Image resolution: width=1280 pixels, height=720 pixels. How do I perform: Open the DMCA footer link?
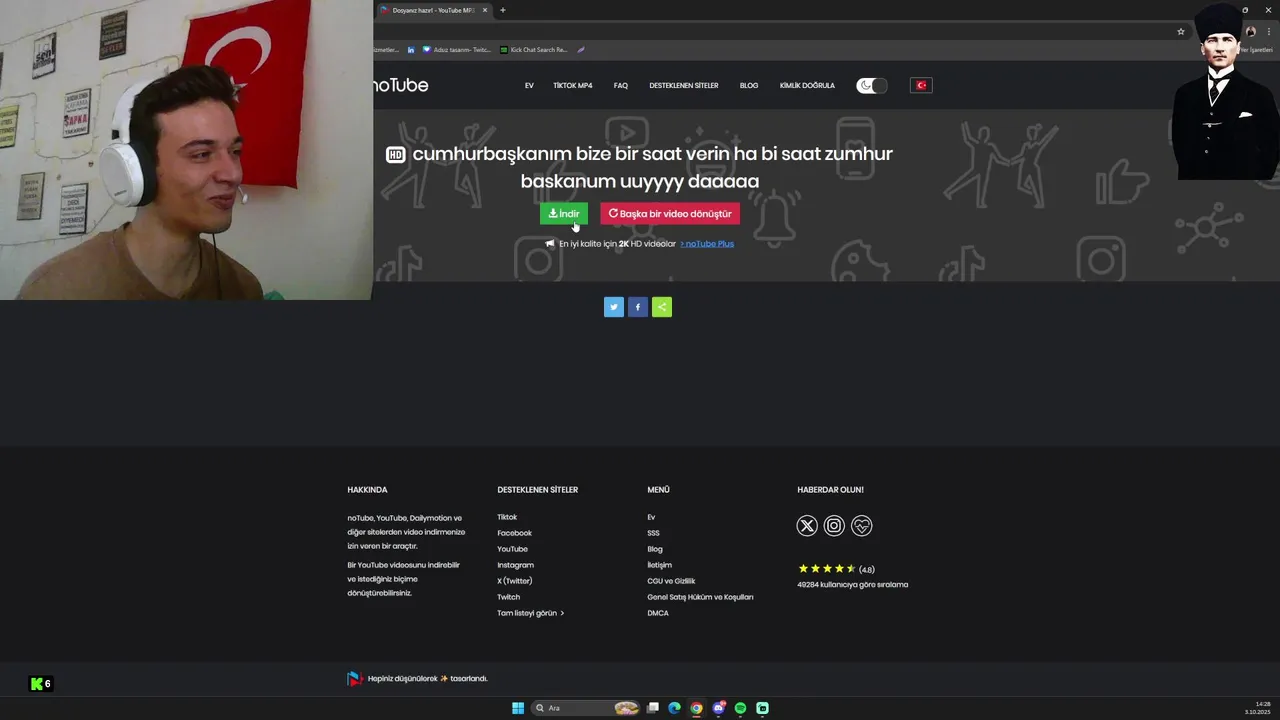point(658,613)
